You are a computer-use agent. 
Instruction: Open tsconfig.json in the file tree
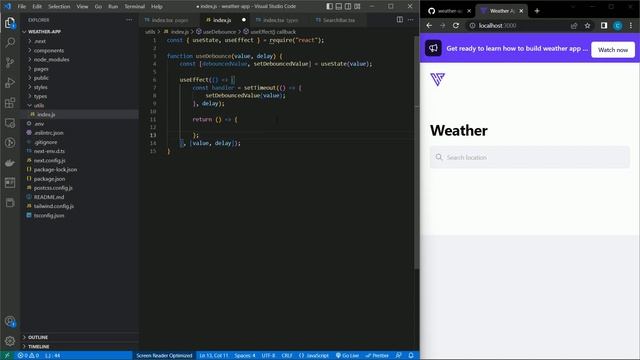(49, 215)
